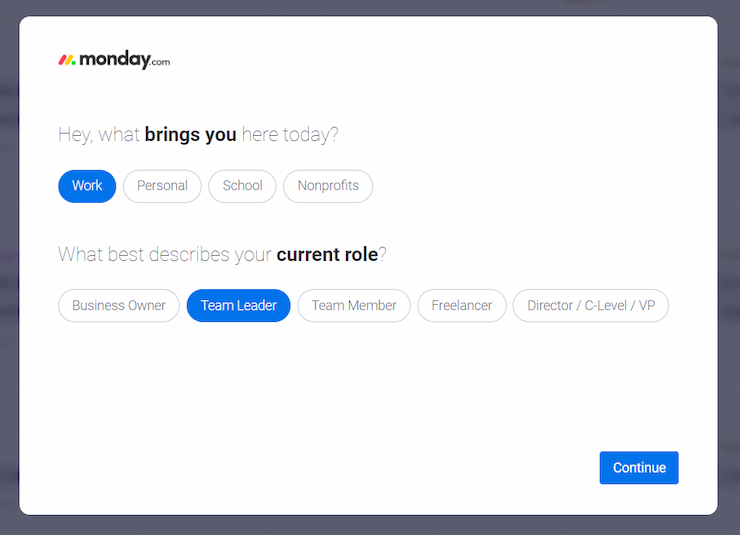Toggle the Team Leader role pill

tap(239, 306)
